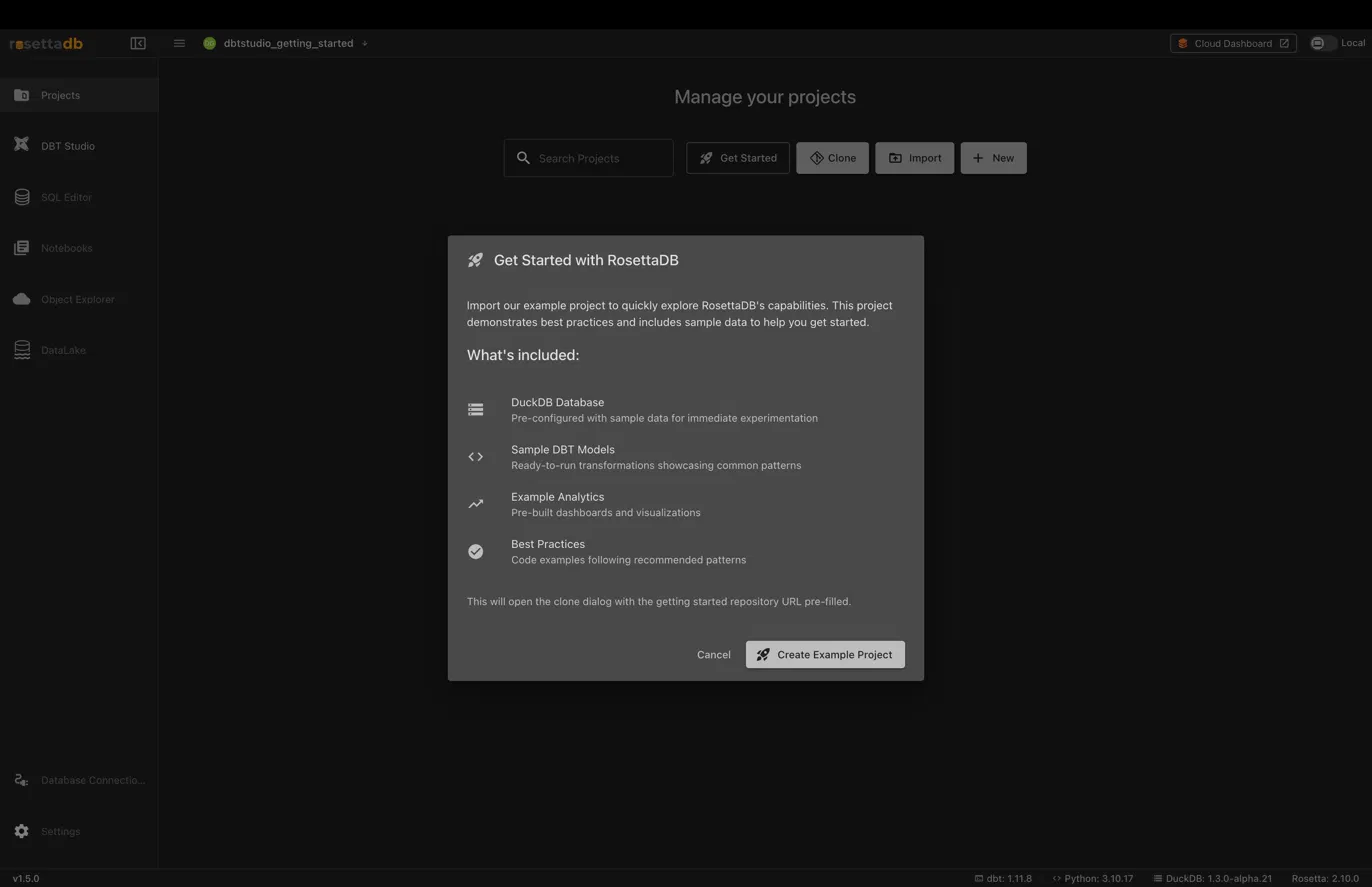
Task: Cancel the Get Started dialog
Action: point(714,655)
